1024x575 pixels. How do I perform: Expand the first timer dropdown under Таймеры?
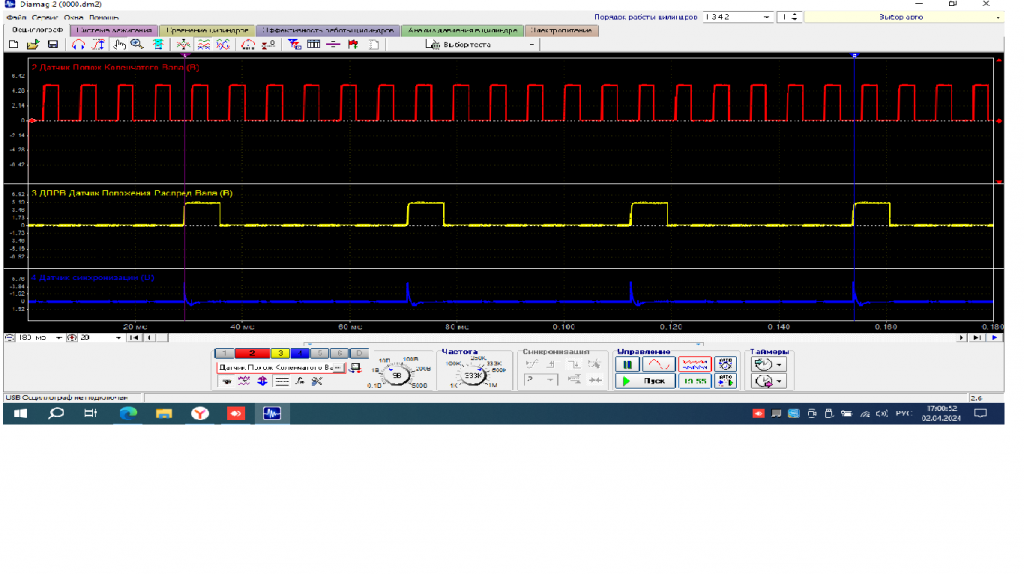(779, 365)
